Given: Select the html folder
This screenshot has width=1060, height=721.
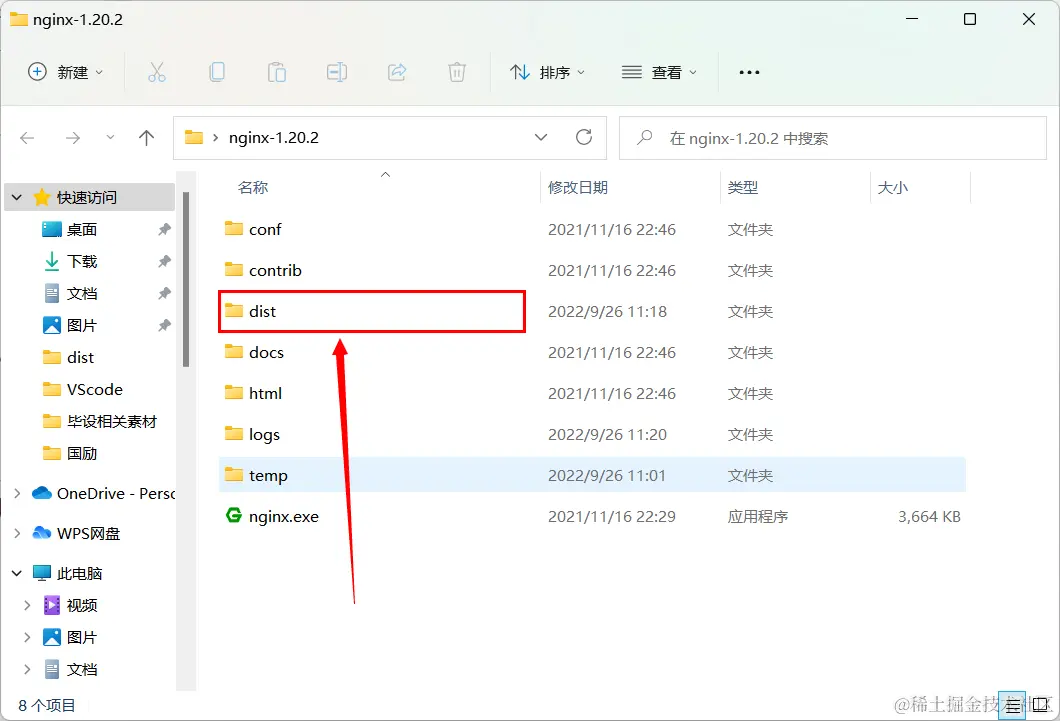Looking at the screenshot, I should point(592,394).
